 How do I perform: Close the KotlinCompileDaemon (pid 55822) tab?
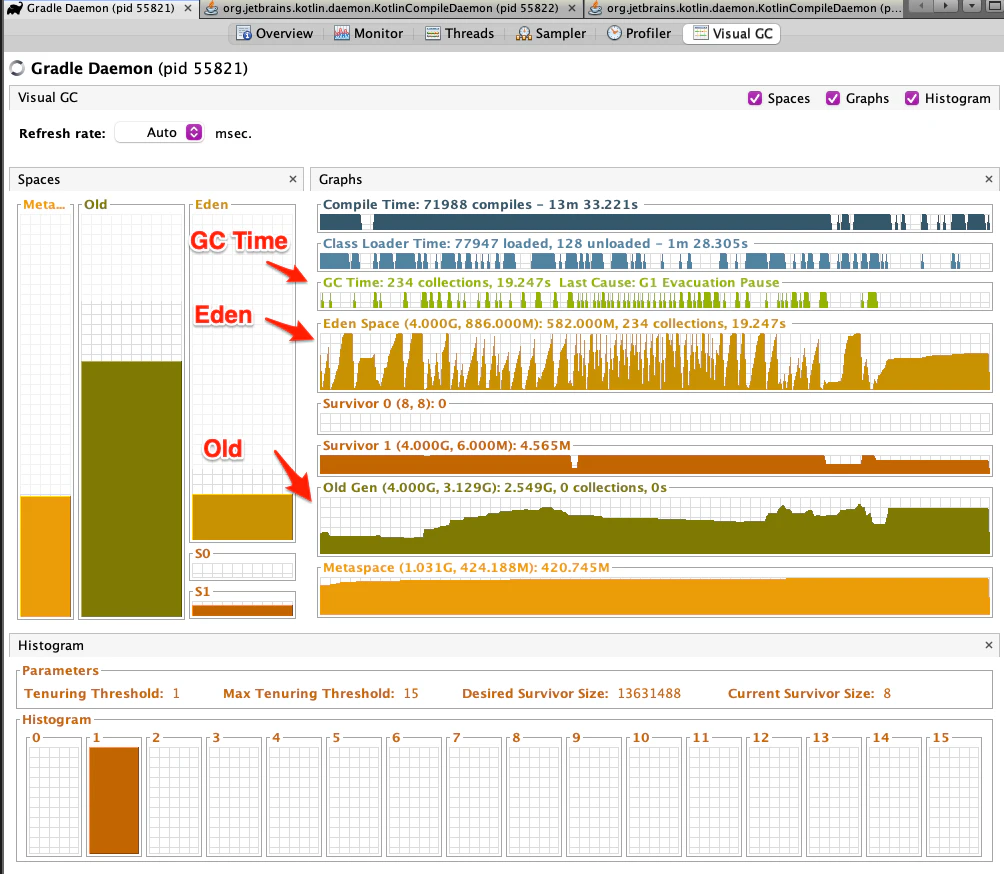572,8
